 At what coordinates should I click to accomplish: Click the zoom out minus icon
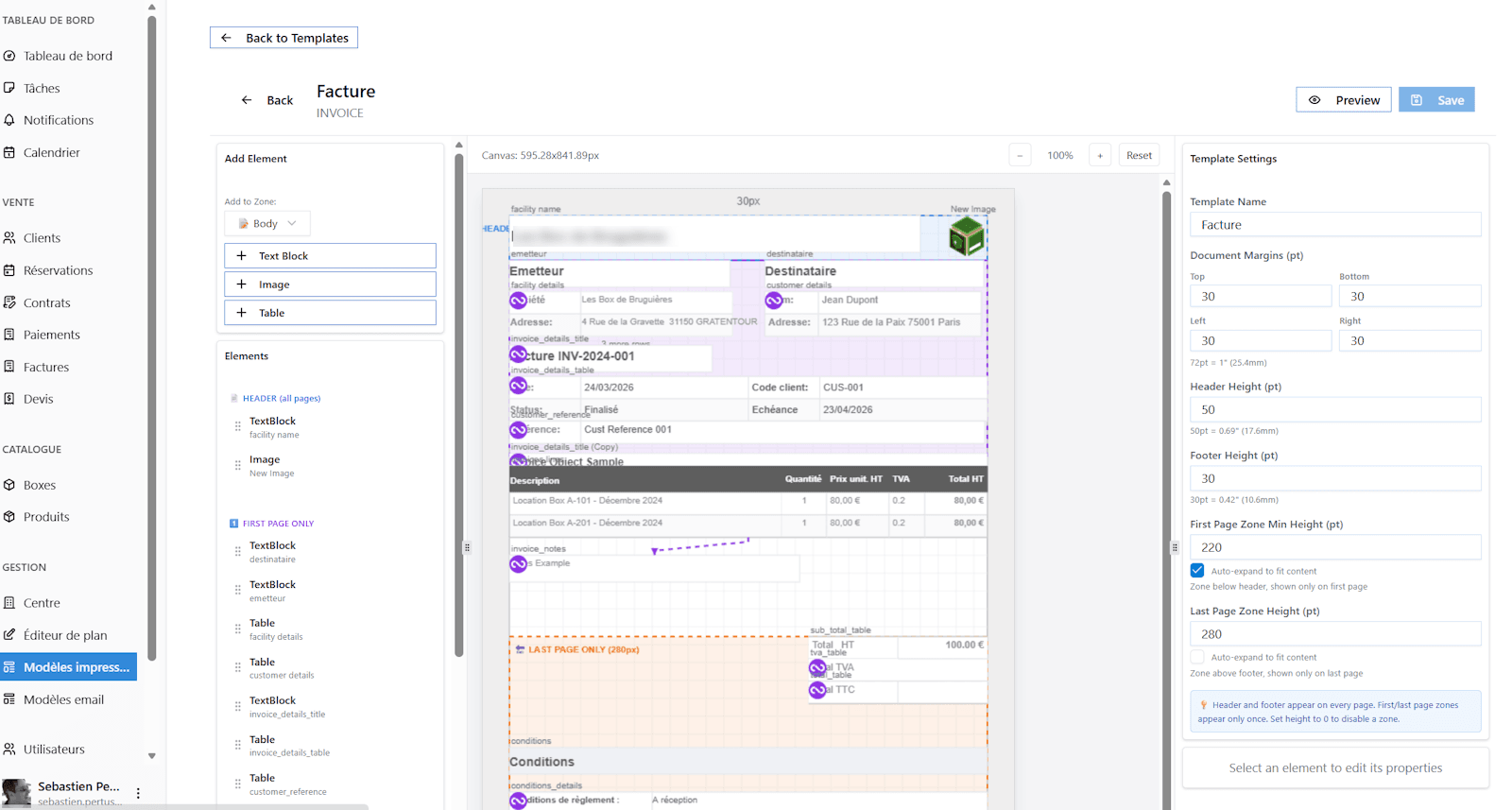point(1020,156)
